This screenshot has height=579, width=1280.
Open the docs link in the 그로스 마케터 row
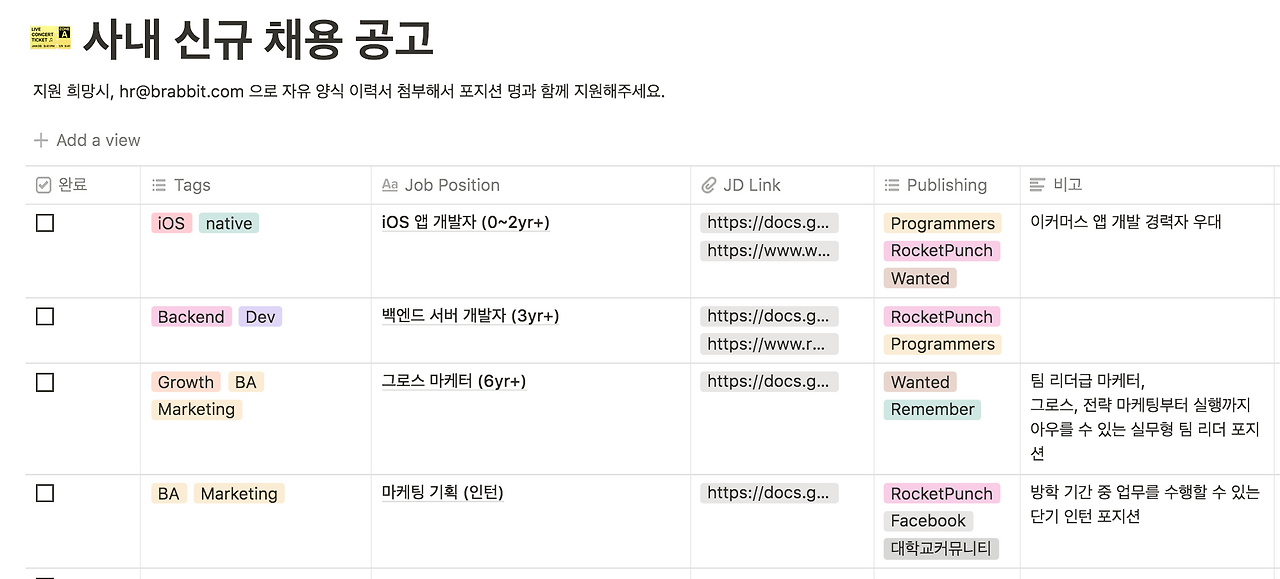pyautogui.click(x=769, y=381)
